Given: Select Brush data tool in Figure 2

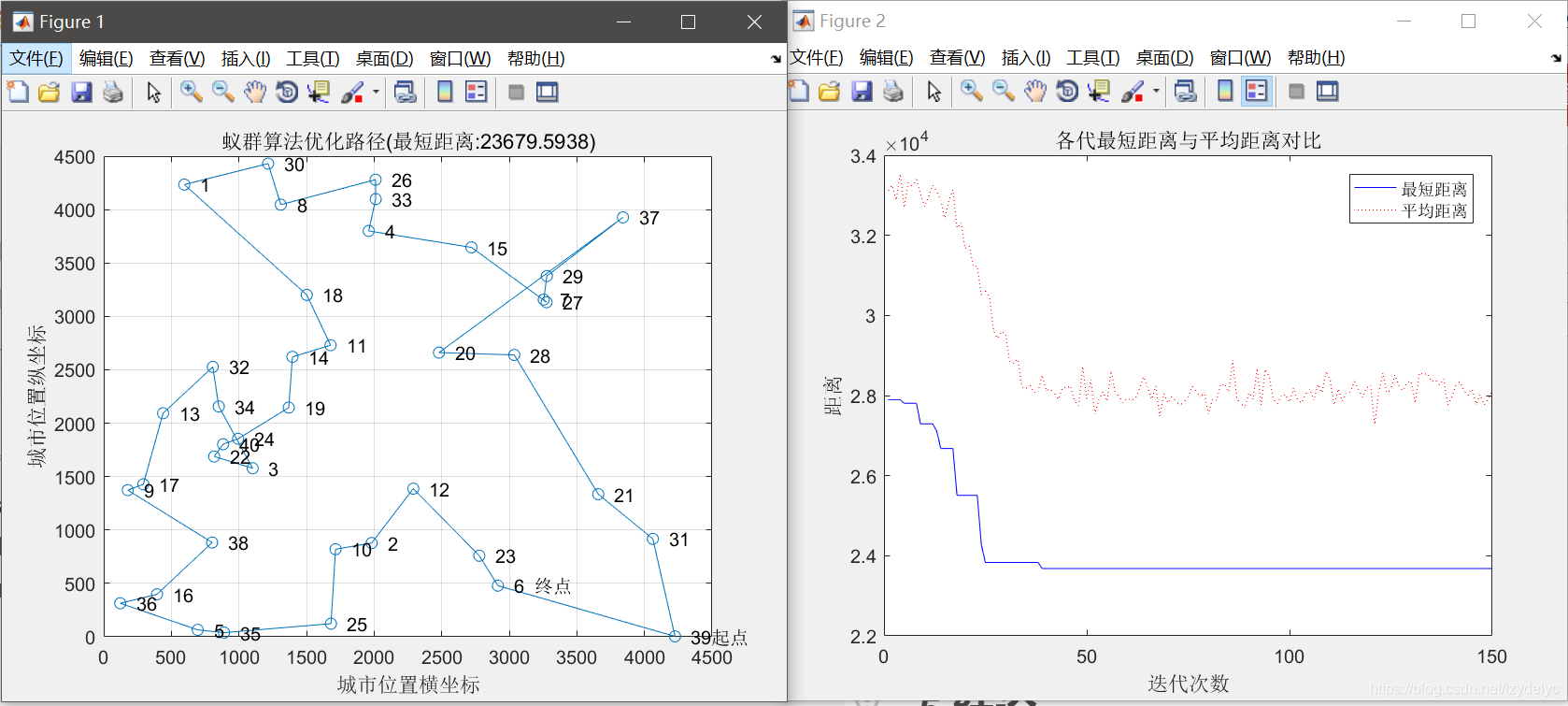Looking at the screenshot, I should click(1133, 91).
